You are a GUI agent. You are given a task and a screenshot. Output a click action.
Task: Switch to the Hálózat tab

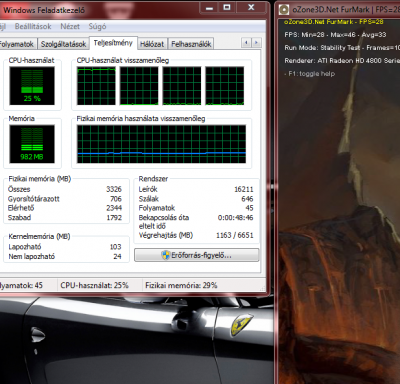pos(152,44)
